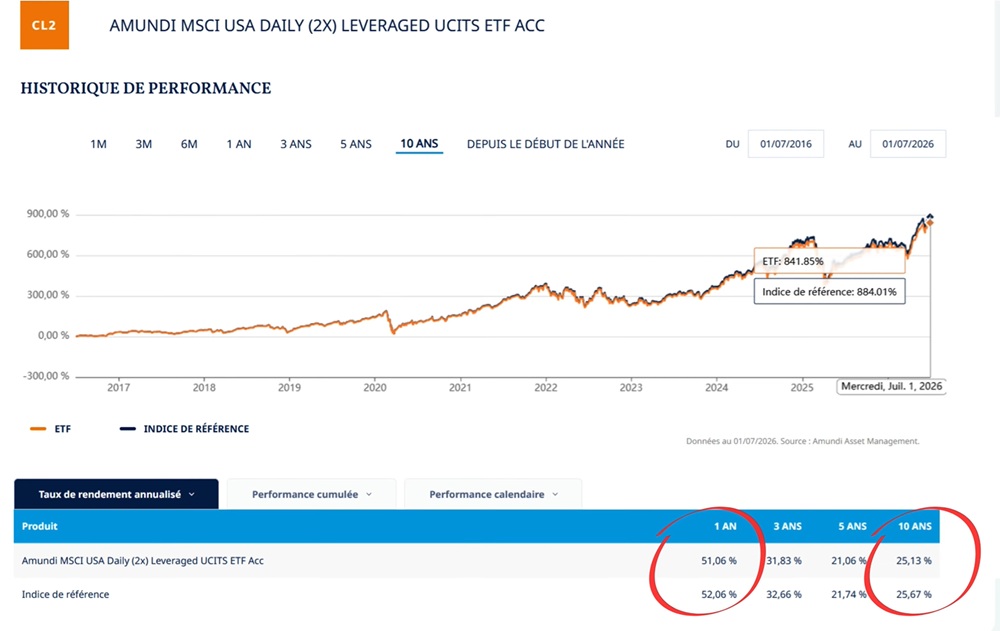
Task: Click the Produit column header
Action: point(40,526)
